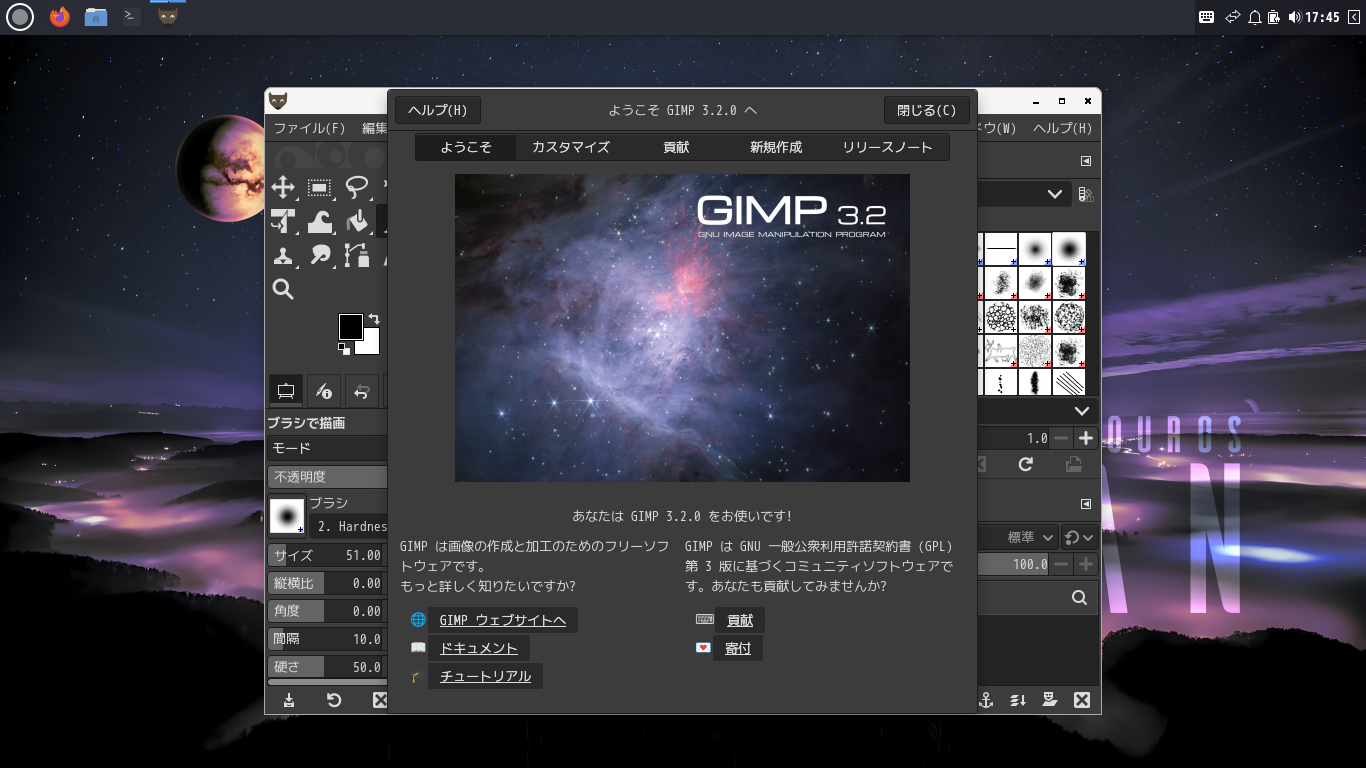
Task: Open the brushes panel configuration menu
Action: pos(1086,161)
